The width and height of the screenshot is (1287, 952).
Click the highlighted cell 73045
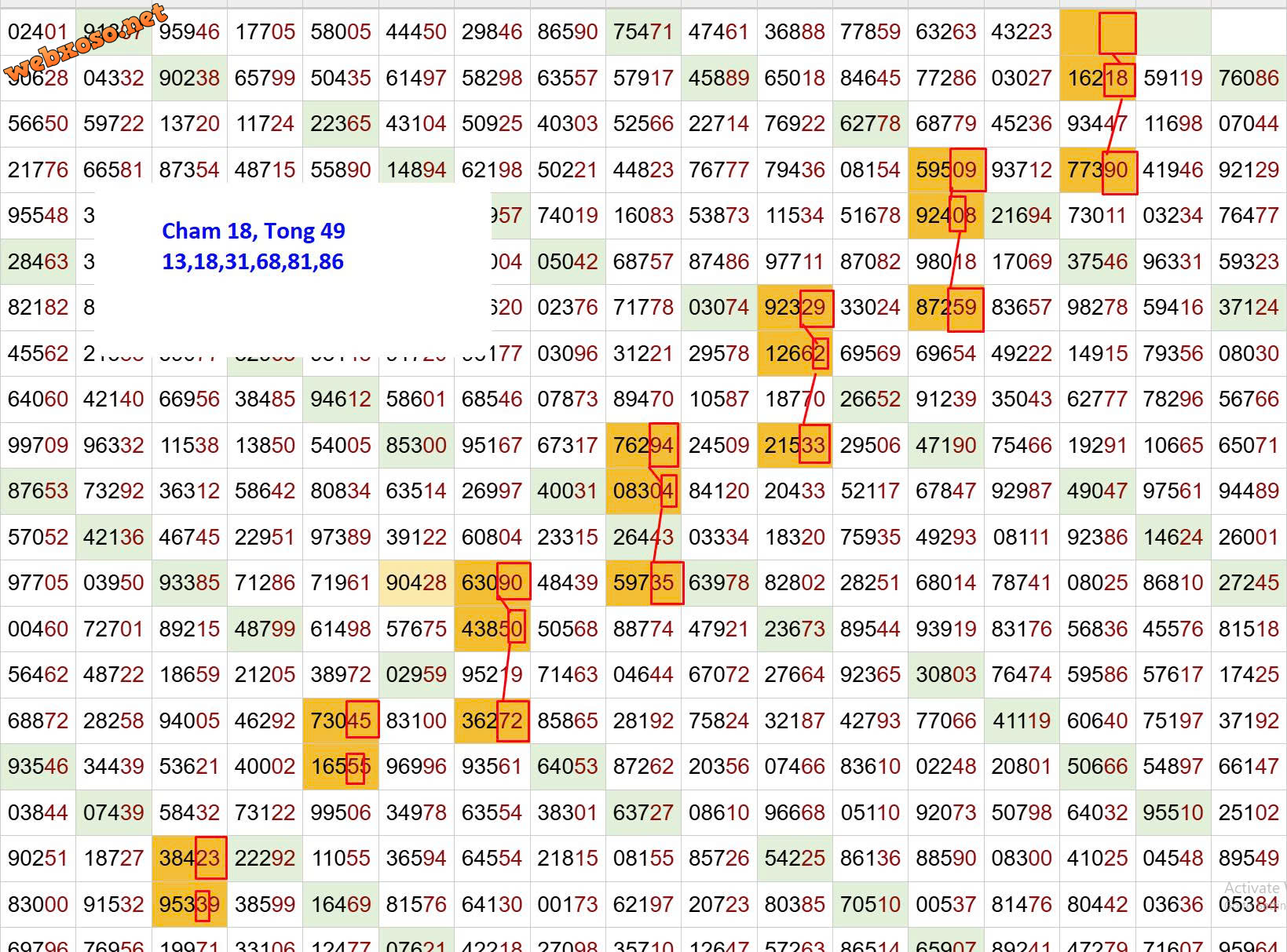tap(340, 720)
